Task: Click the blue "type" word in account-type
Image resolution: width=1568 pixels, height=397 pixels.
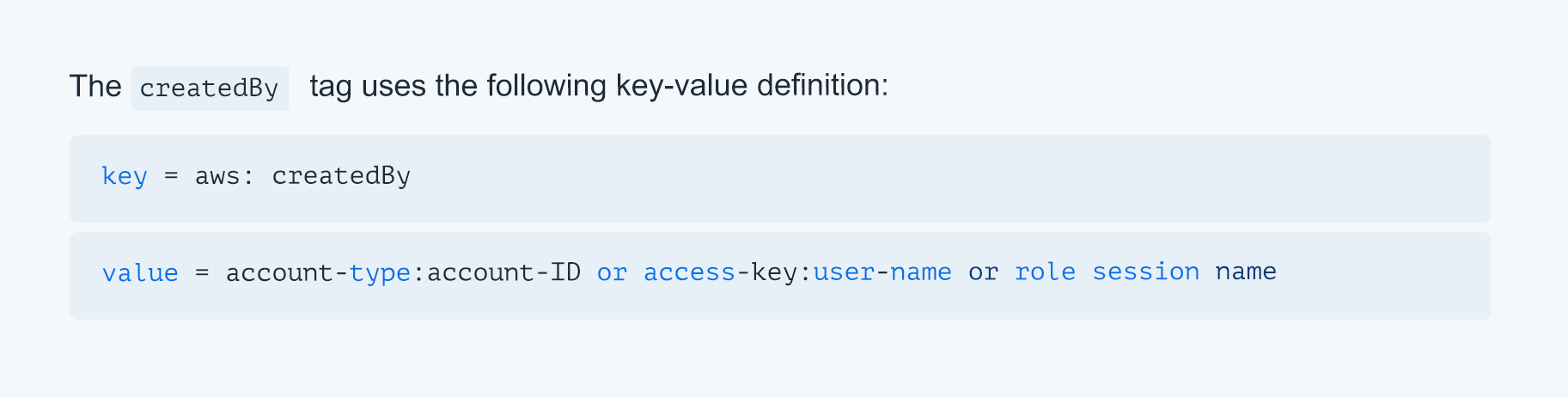Action: click(x=380, y=273)
